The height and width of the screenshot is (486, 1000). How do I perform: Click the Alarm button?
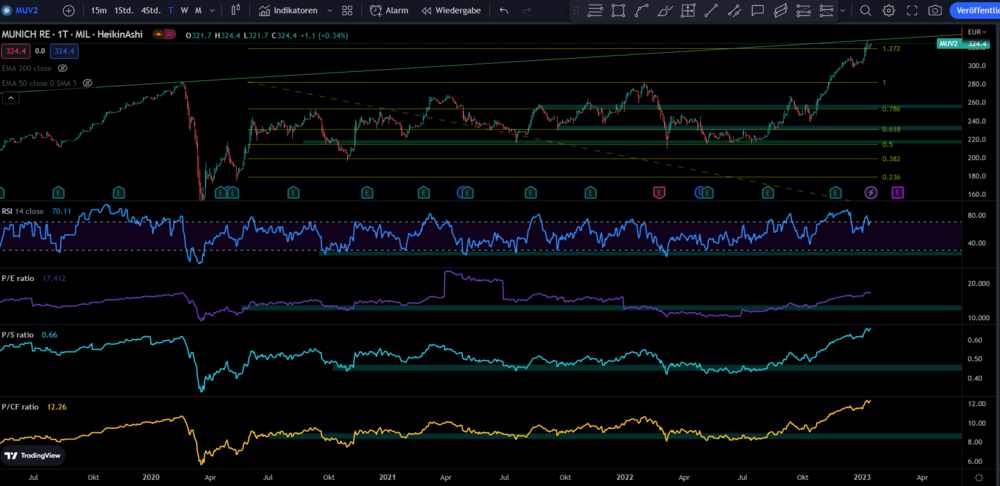coord(388,11)
